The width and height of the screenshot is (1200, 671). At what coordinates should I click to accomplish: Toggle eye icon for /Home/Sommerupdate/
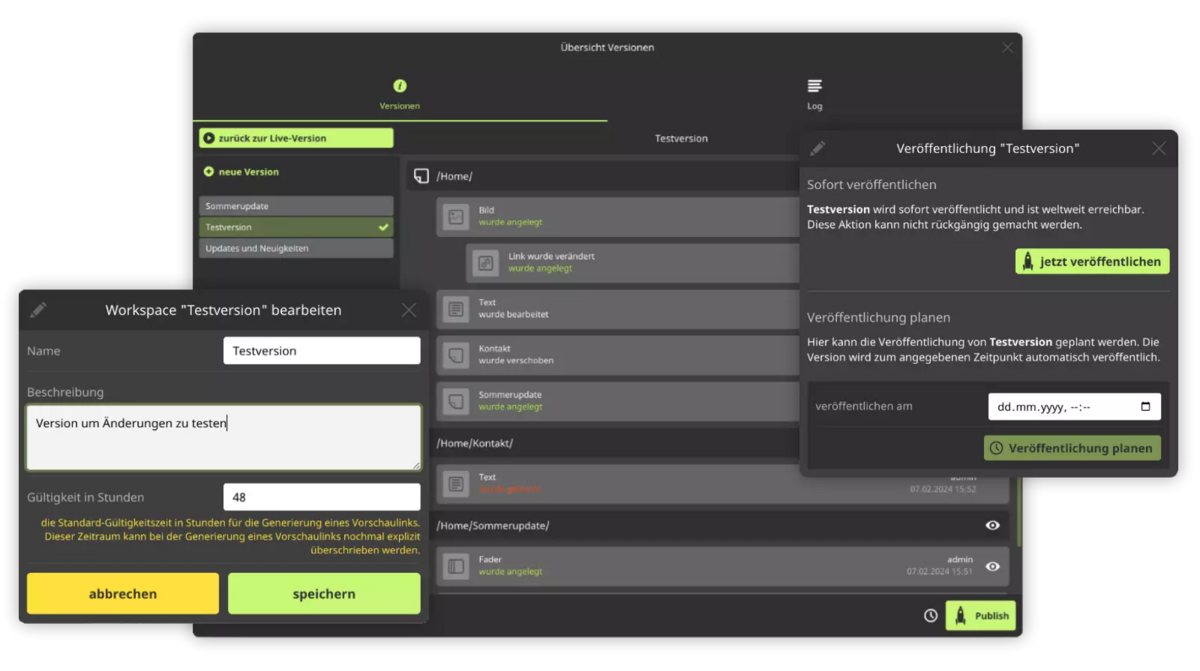(x=993, y=525)
